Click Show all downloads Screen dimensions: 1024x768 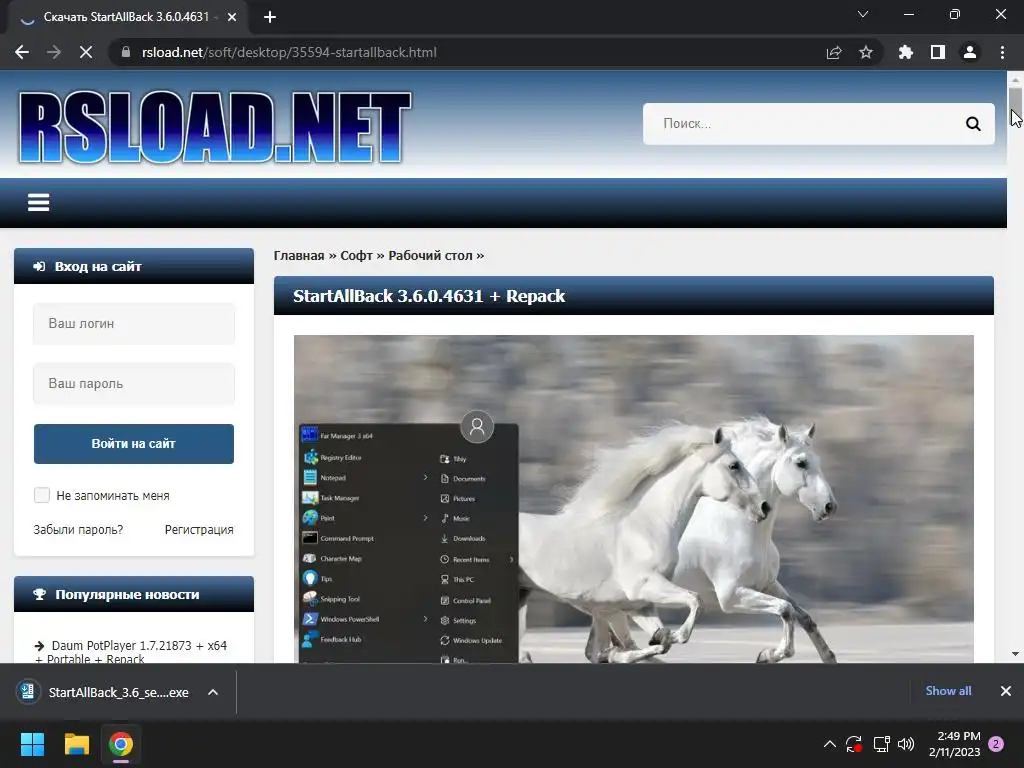(948, 690)
